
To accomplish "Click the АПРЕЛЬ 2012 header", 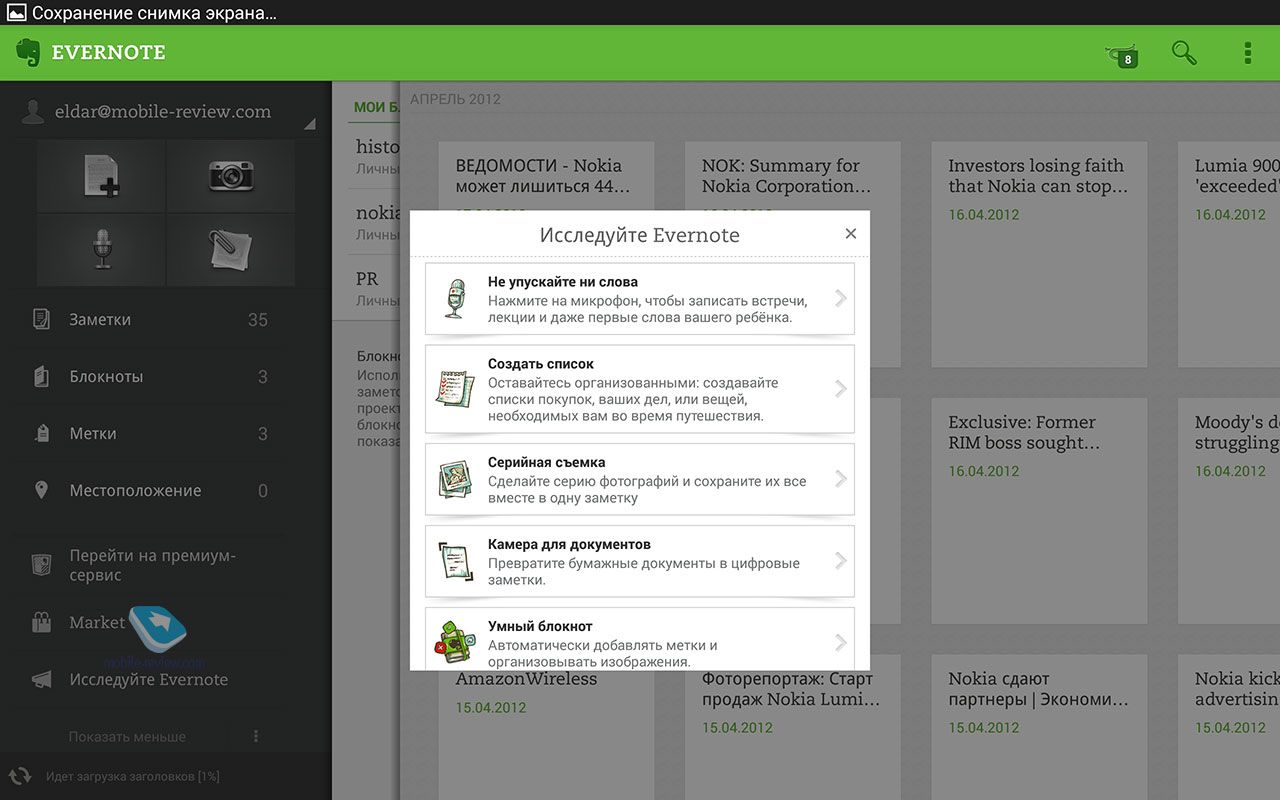I will pos(456,99).
